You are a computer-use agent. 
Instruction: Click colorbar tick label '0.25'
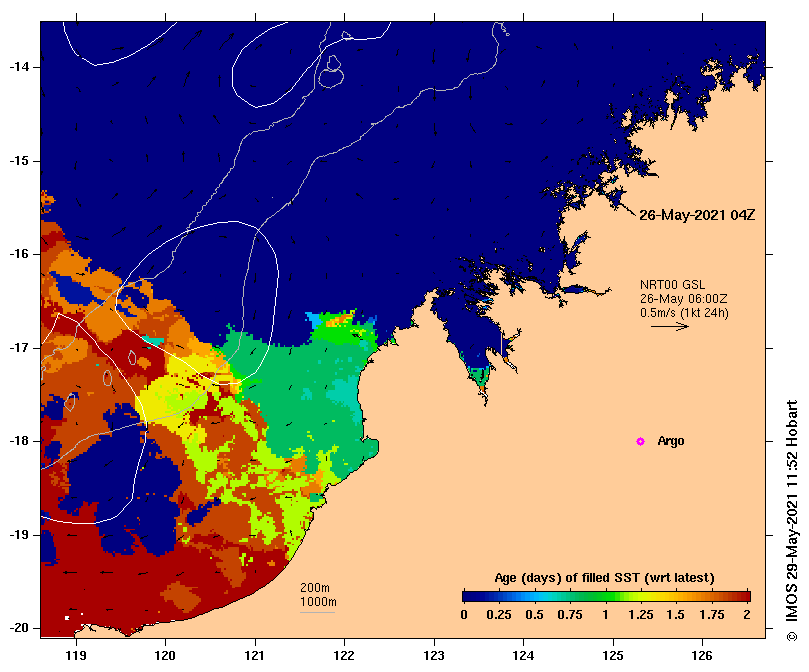(x=499, y=615)
